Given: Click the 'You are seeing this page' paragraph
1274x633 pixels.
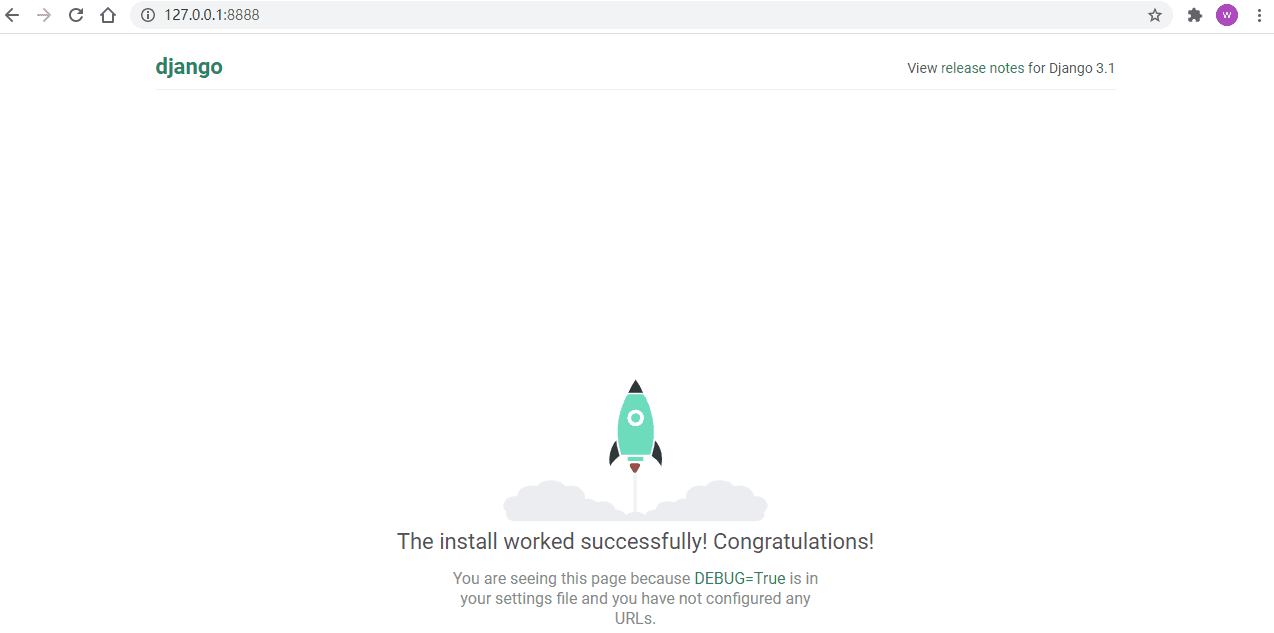Looking at the screenshot, I should pyautogui.click(x=635, y=598).
